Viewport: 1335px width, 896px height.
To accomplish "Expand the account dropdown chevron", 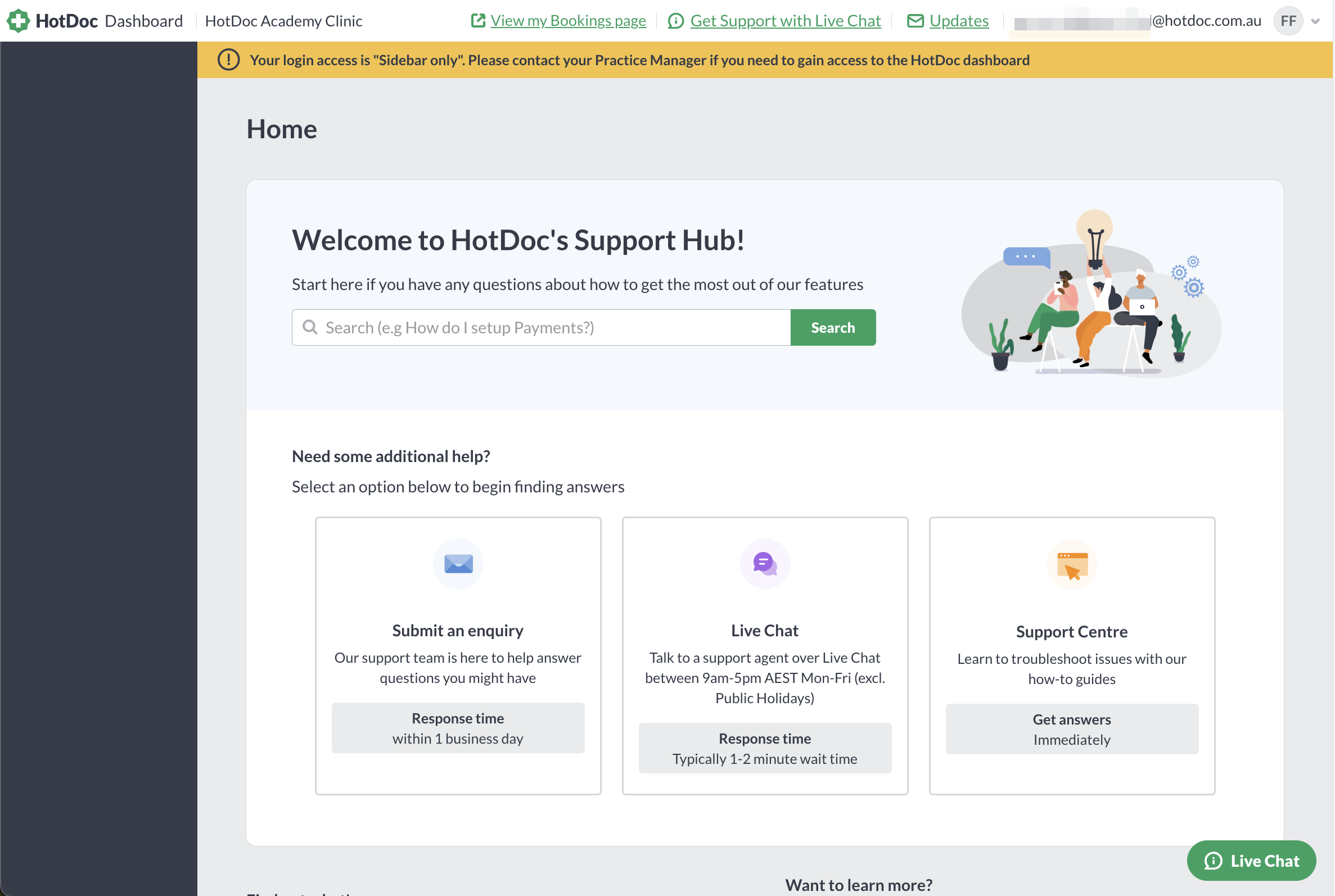I will click(x=1315, y=22).
